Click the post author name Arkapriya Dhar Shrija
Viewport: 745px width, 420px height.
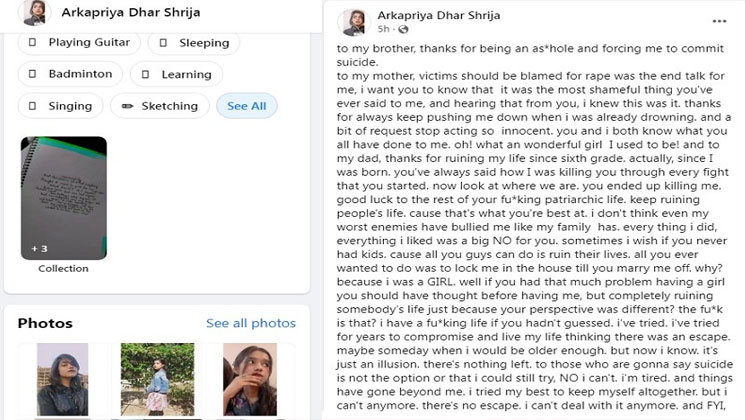(x=439, y=15)
